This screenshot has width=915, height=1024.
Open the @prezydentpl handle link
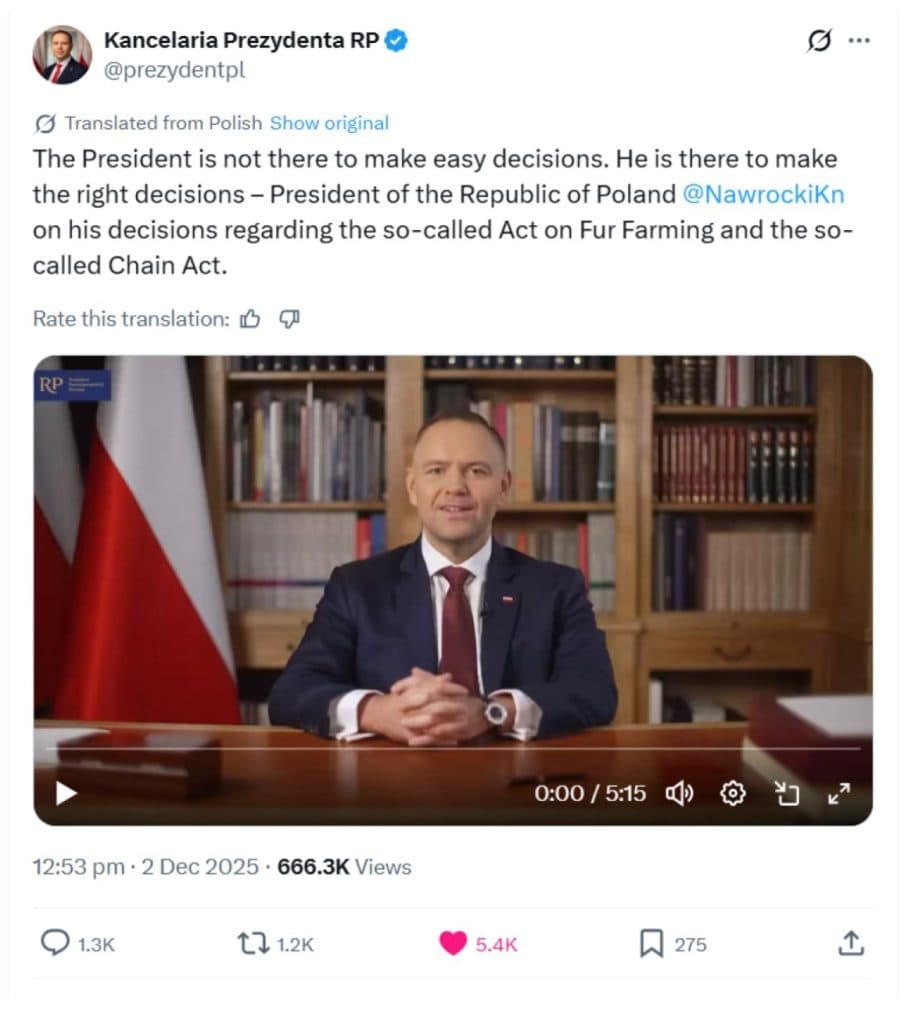[174, 70]
